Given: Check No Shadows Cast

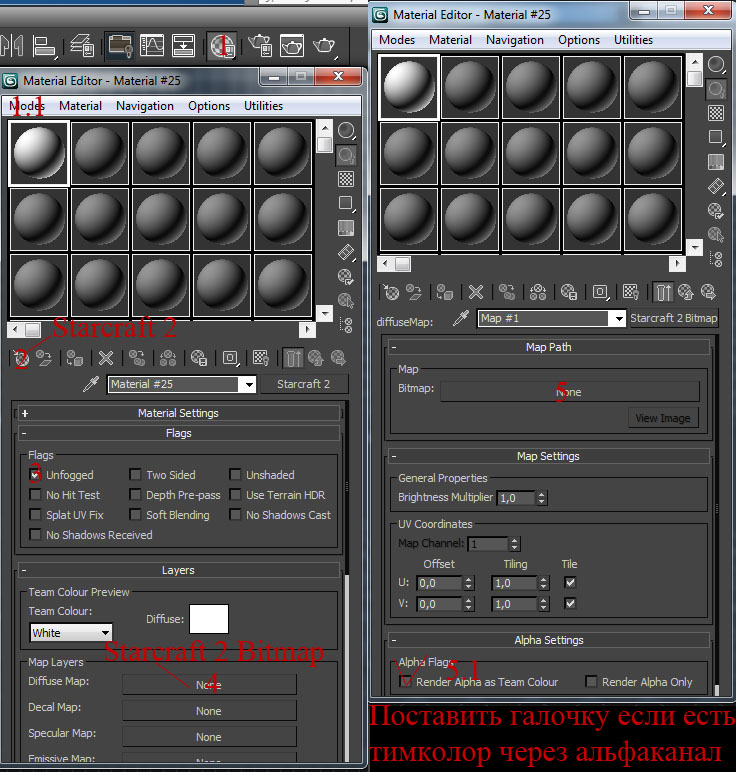Looking at the screenshot, I should point(235,515).
